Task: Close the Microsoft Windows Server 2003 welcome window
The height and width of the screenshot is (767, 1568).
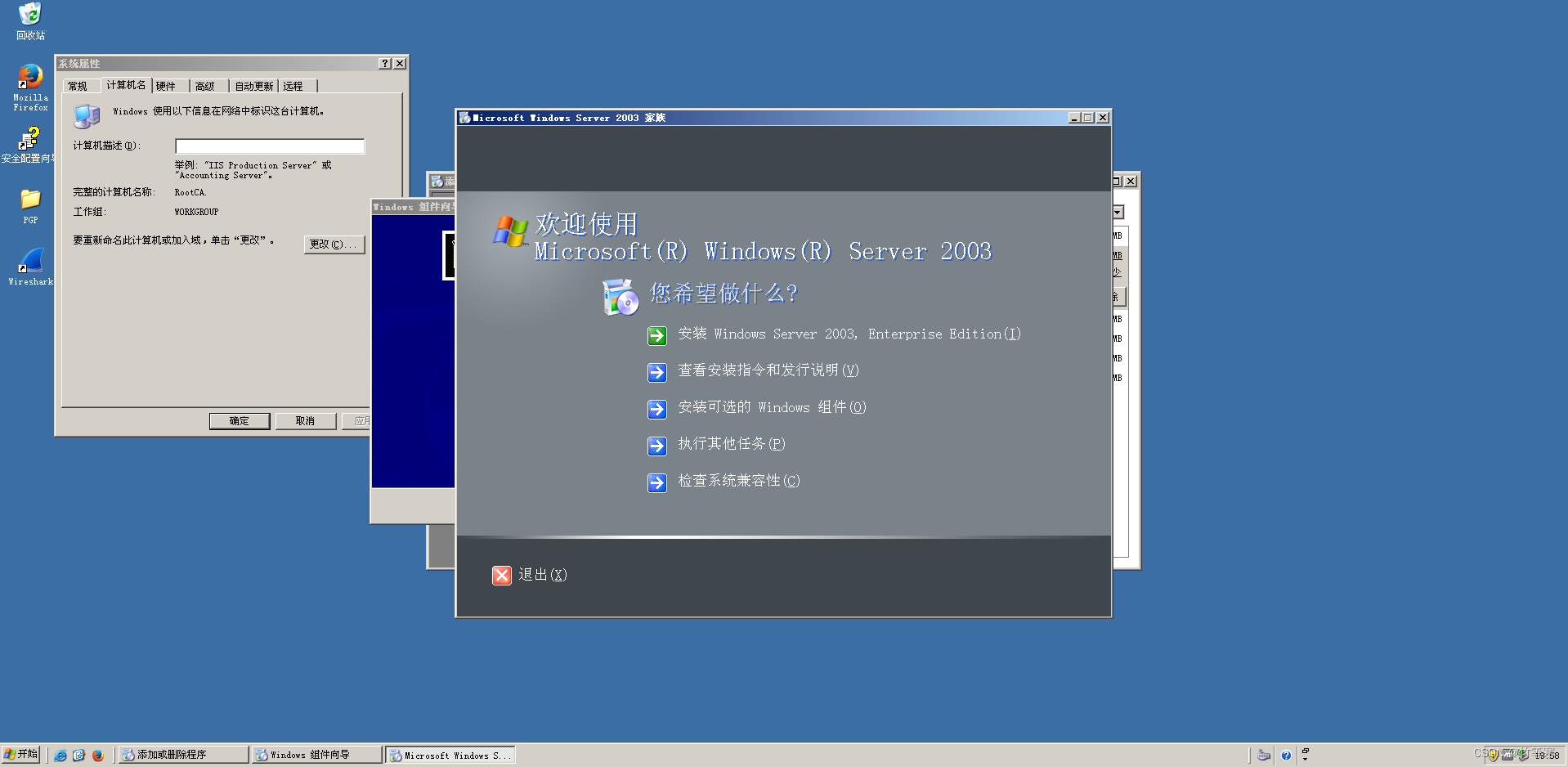Action: point(1103,118)
